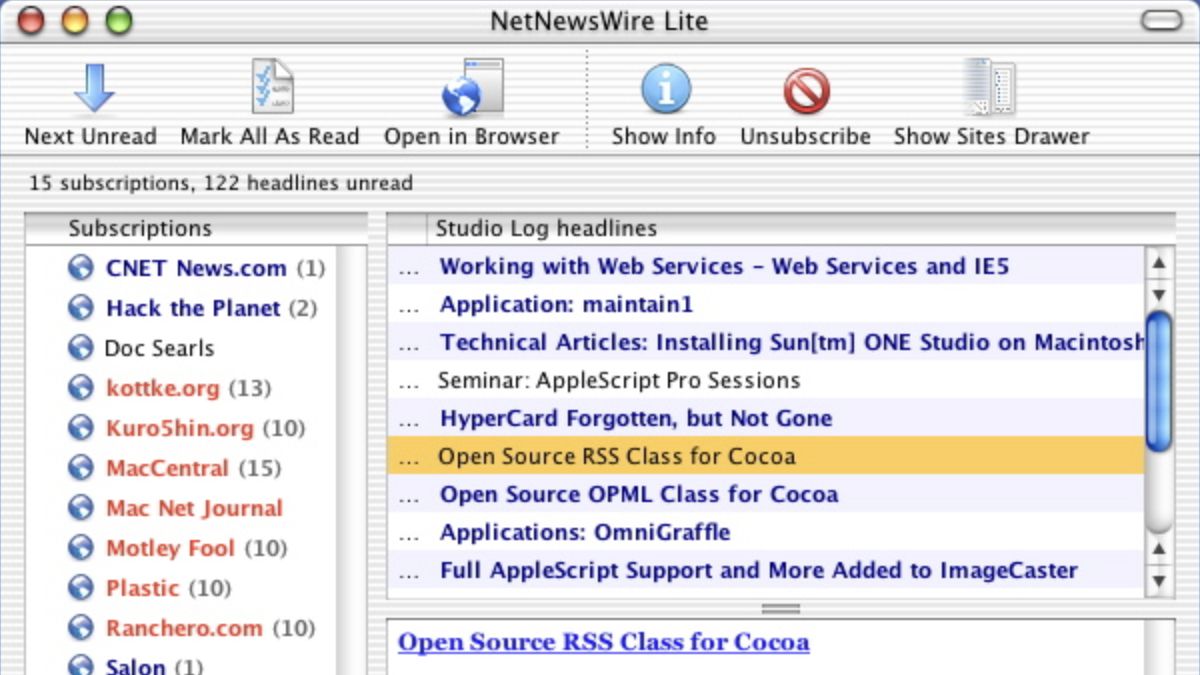Click the green zoom window button
This screenshot has width=1200, height=675.
119,20
